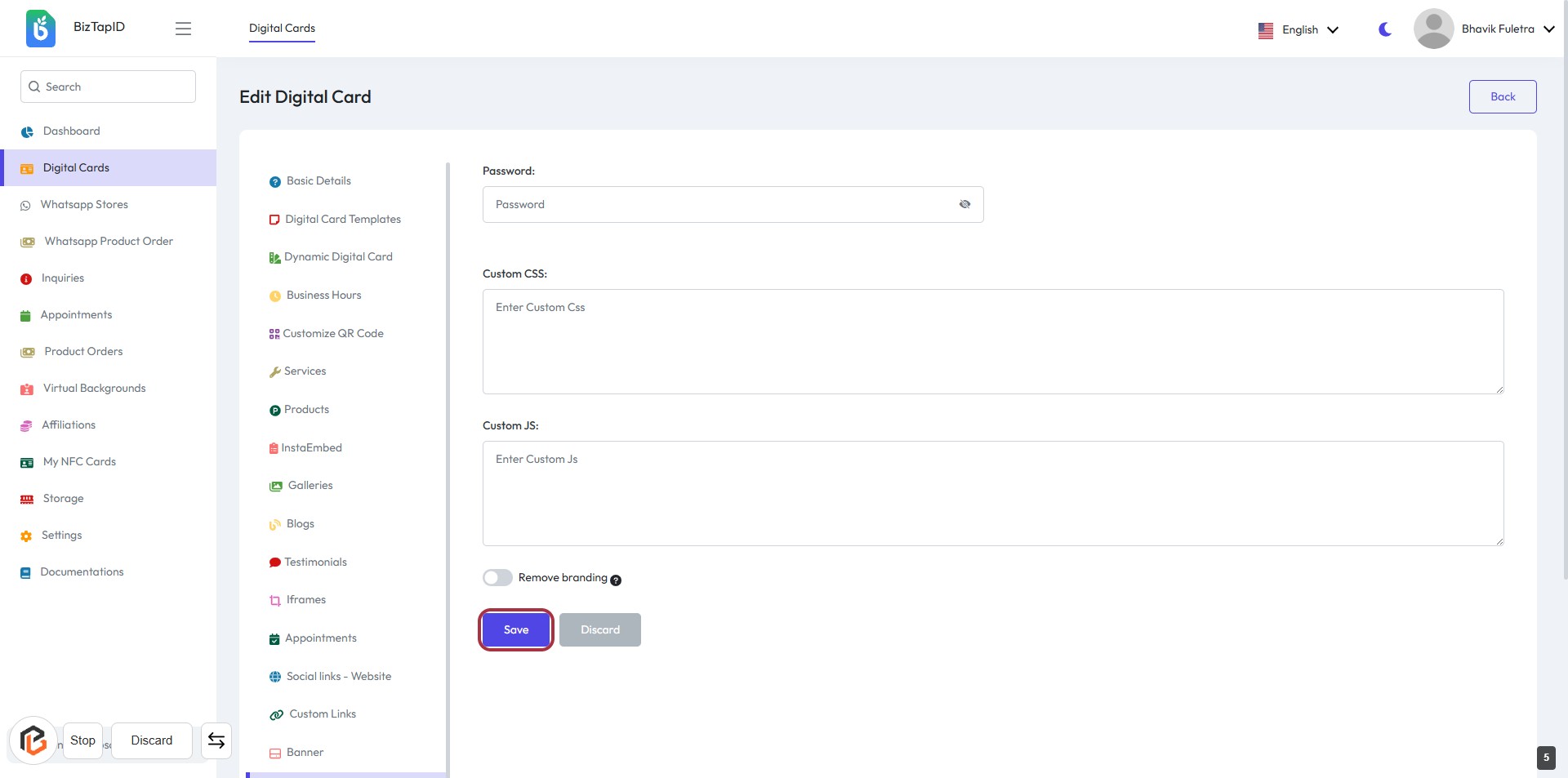The height and width of the screenshot is (778, 1568).
Task: Focus the Custom CSS text area
Action: [x=992, y=341]
